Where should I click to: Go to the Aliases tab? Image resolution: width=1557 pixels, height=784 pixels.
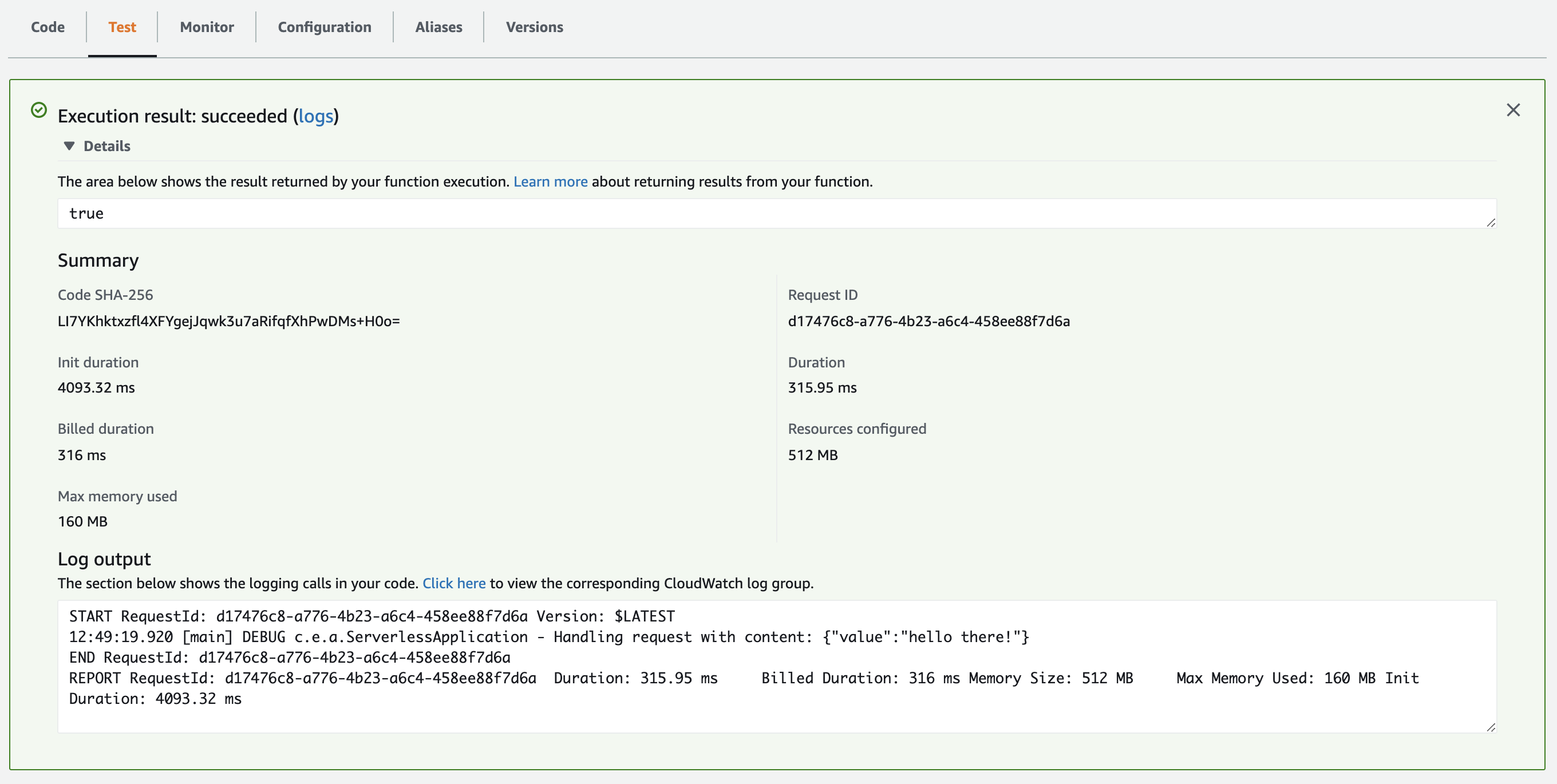tap(438, 27)
